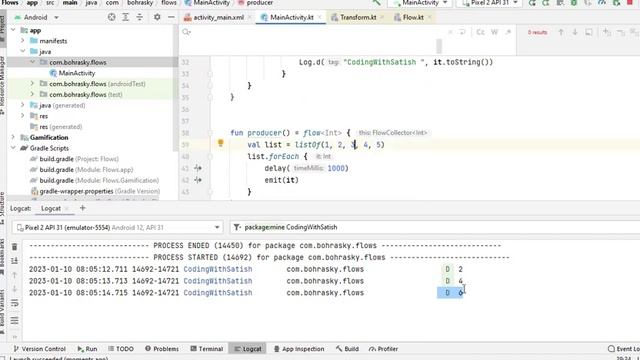Click the filter funnel icon in logcat
The height and width of the screenshot is (360, 640).
237,227
